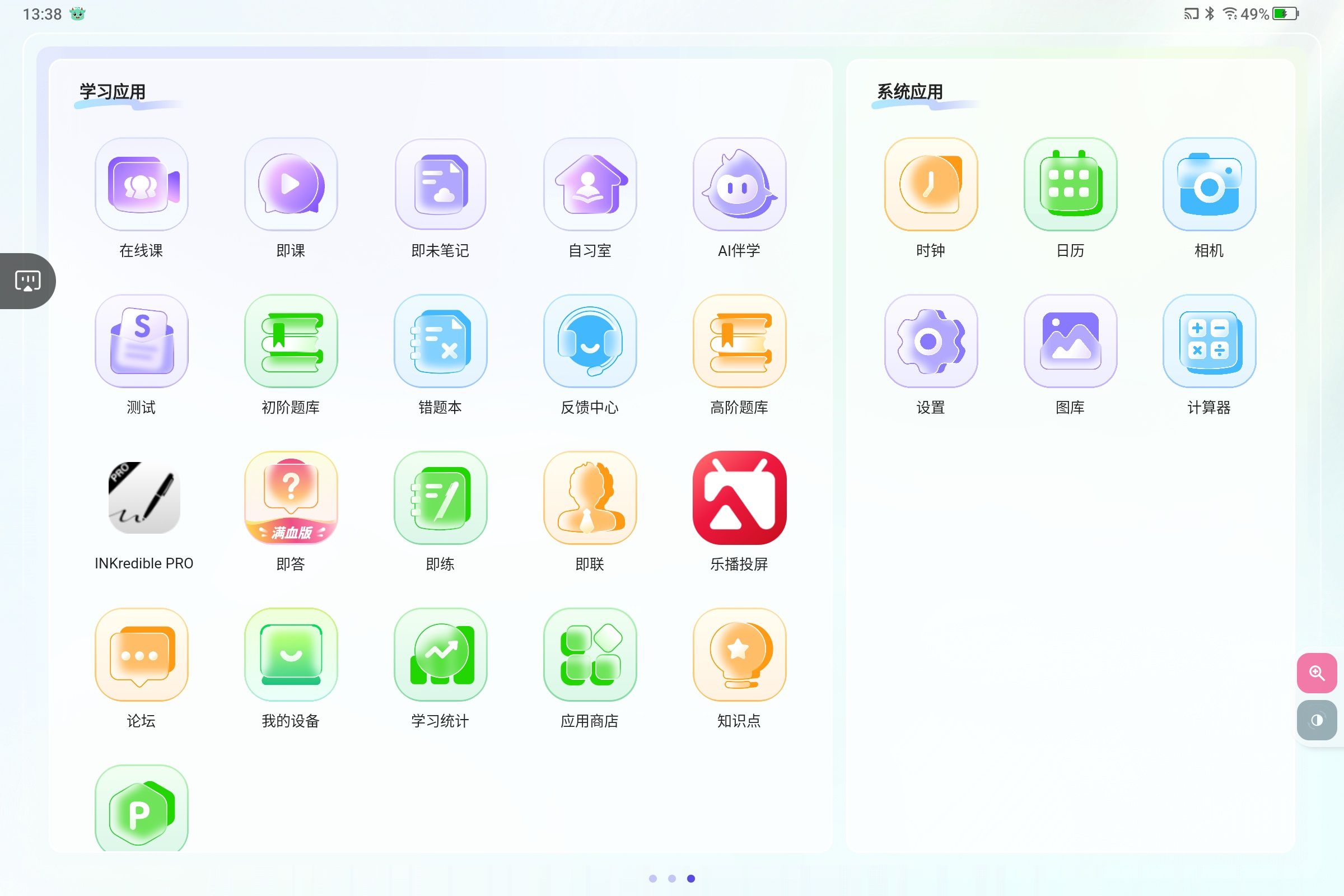Open the 在线课 online class app
1344x896 pixels.
(x=141, y=184)
